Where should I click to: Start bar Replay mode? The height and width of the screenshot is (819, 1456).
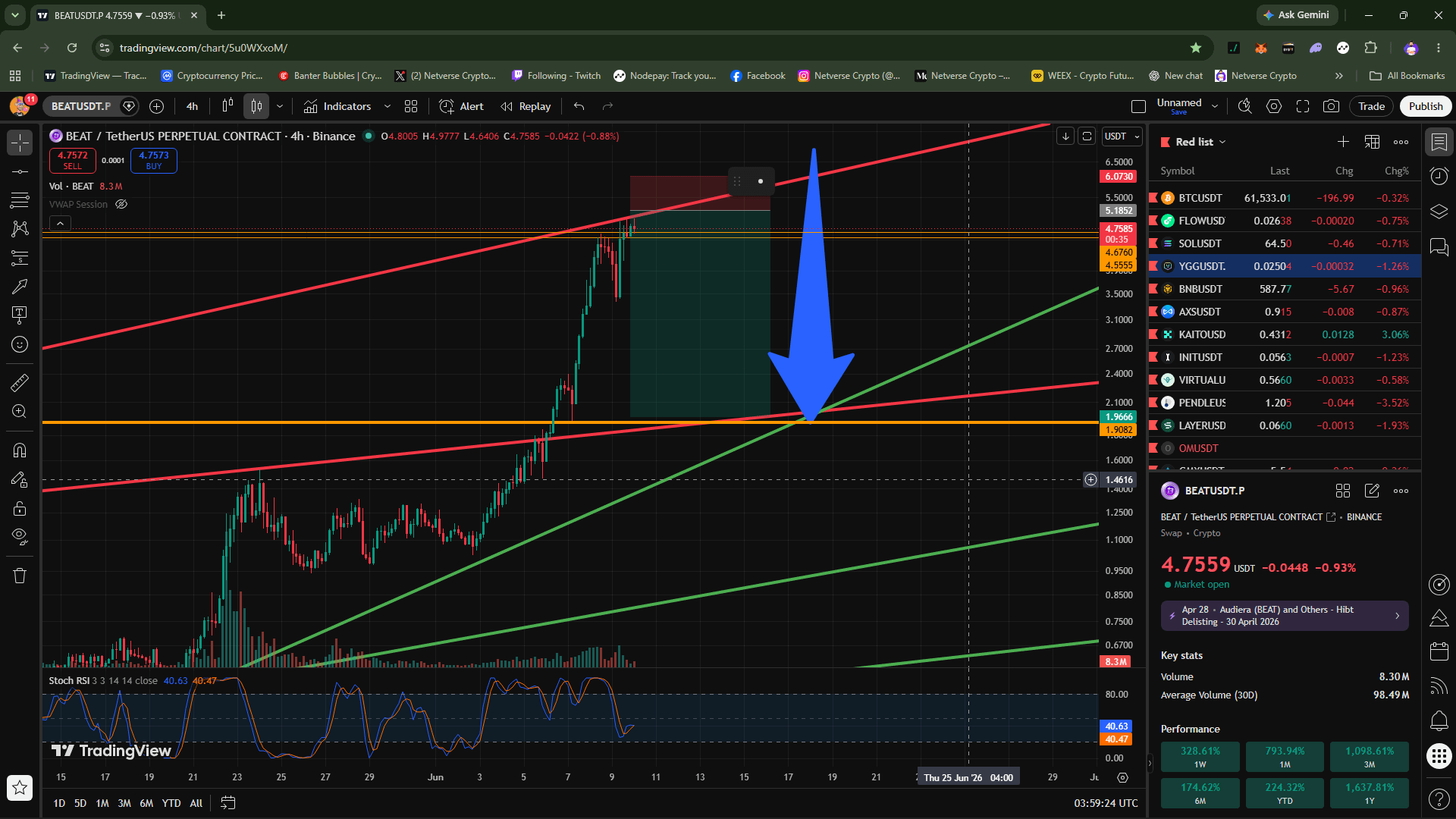pyautogui.click(x=526, y=106)
